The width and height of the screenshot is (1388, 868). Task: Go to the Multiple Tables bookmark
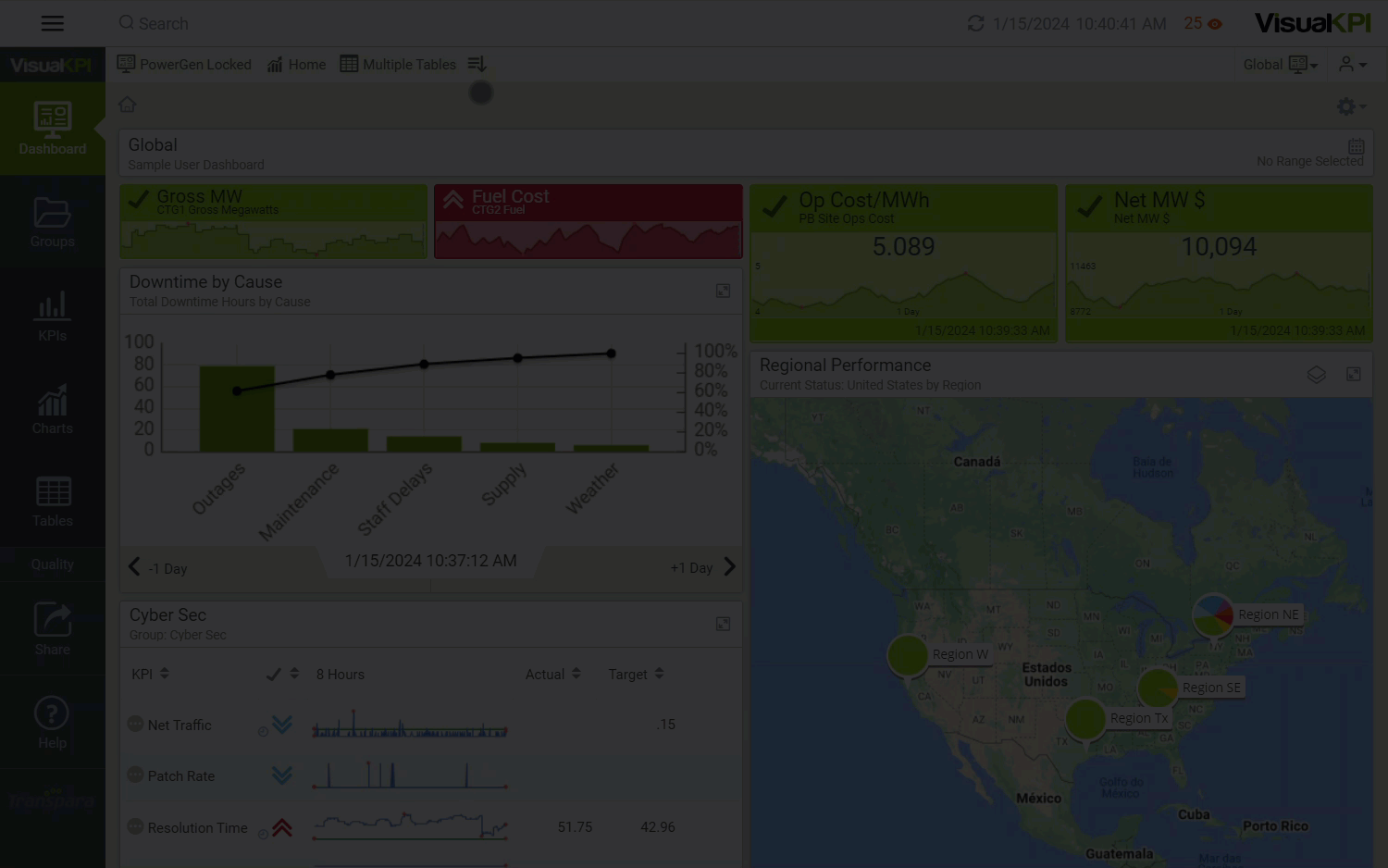click(398, 65)
